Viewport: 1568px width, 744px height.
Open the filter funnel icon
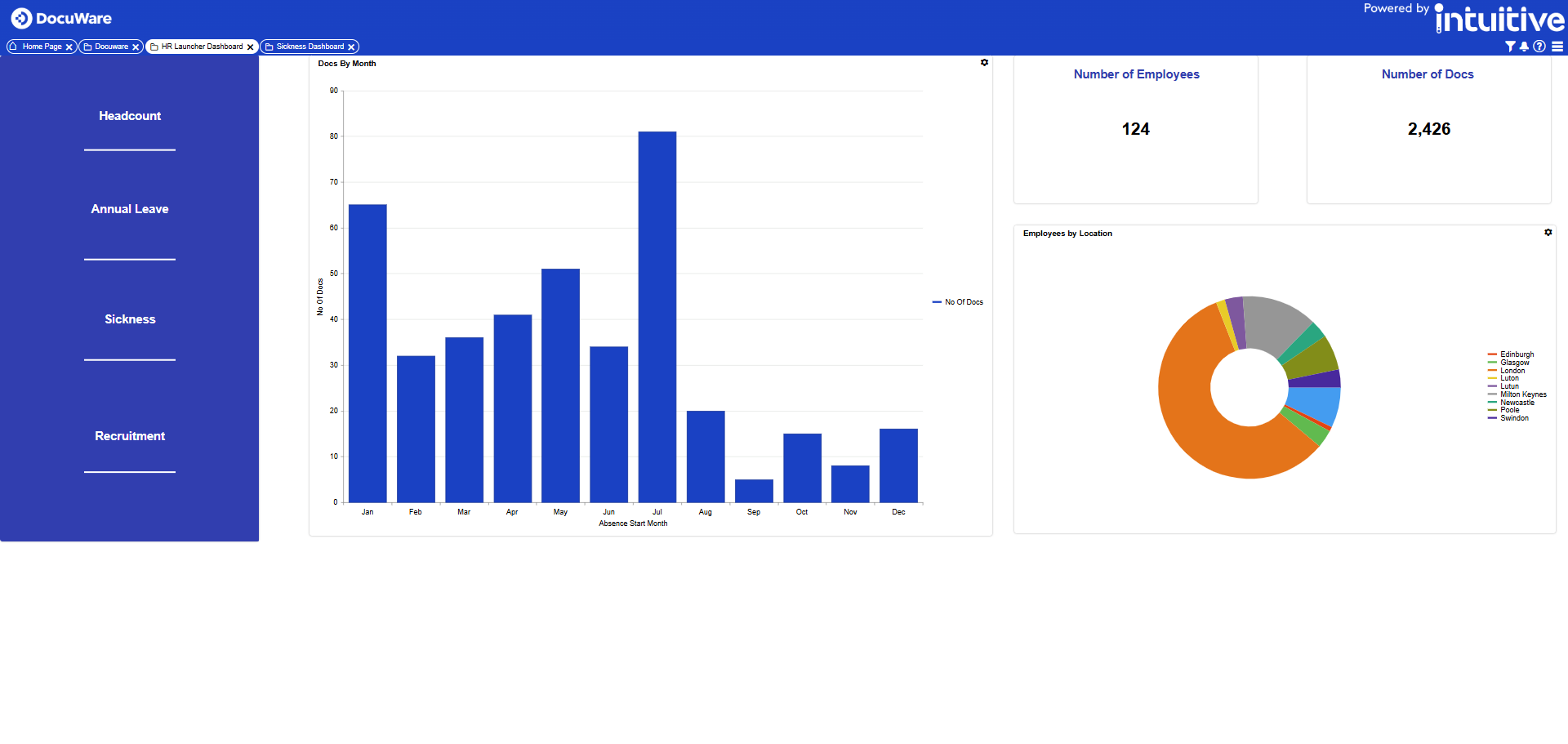point(1510,47)
